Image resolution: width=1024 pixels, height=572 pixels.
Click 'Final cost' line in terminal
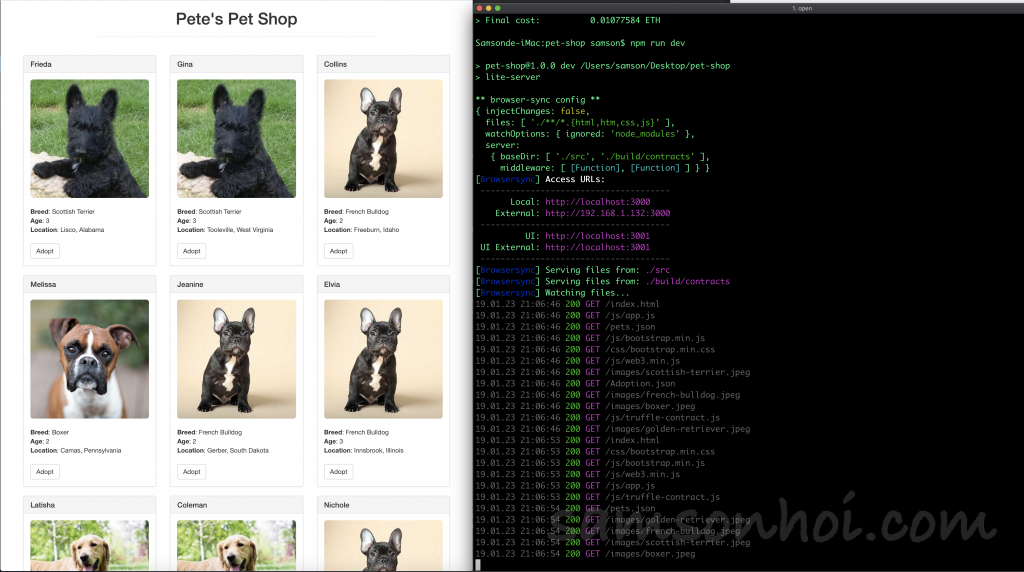(568, 20)
